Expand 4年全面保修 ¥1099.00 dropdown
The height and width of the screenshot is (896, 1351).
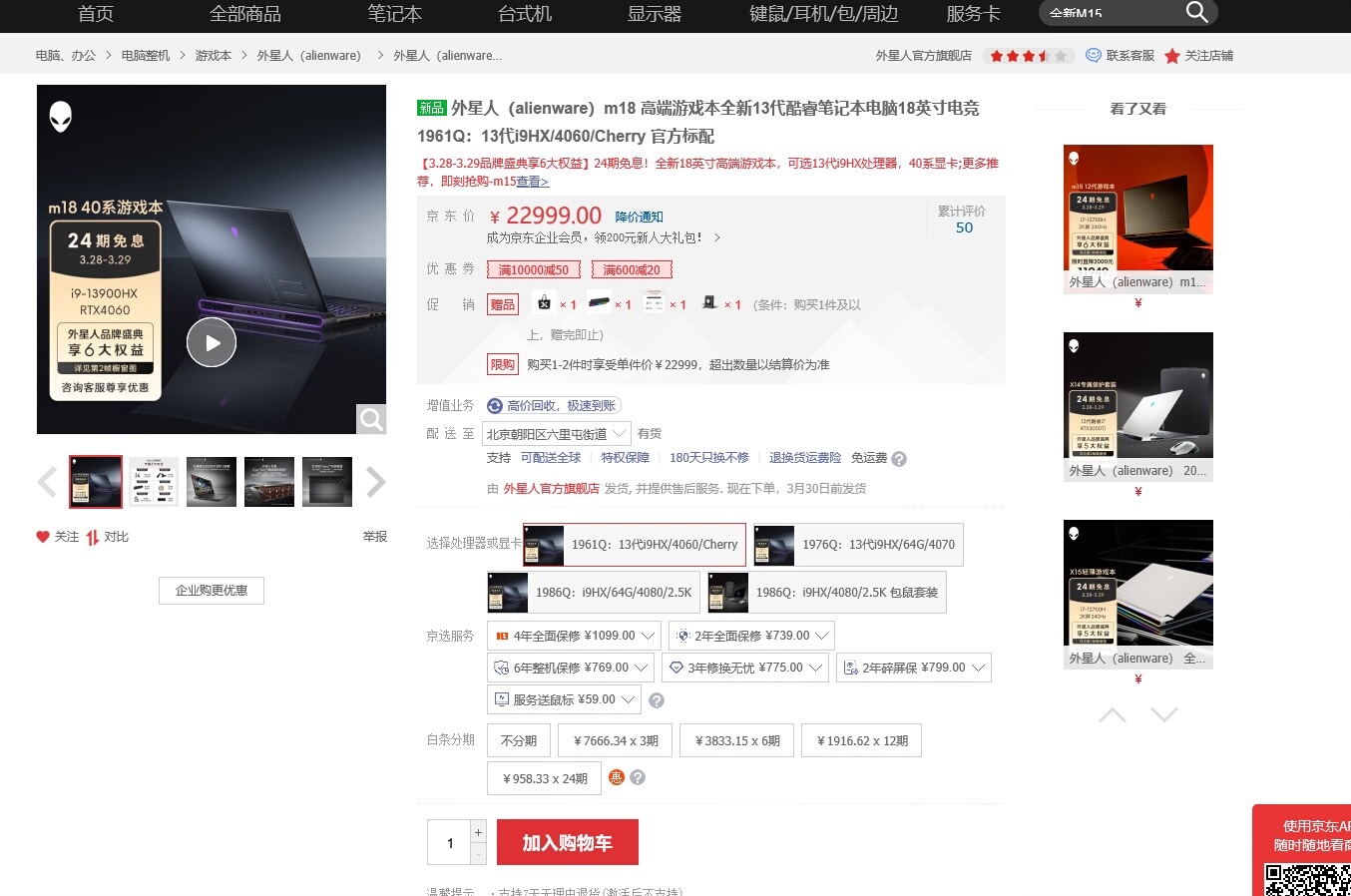pos(575,636)
